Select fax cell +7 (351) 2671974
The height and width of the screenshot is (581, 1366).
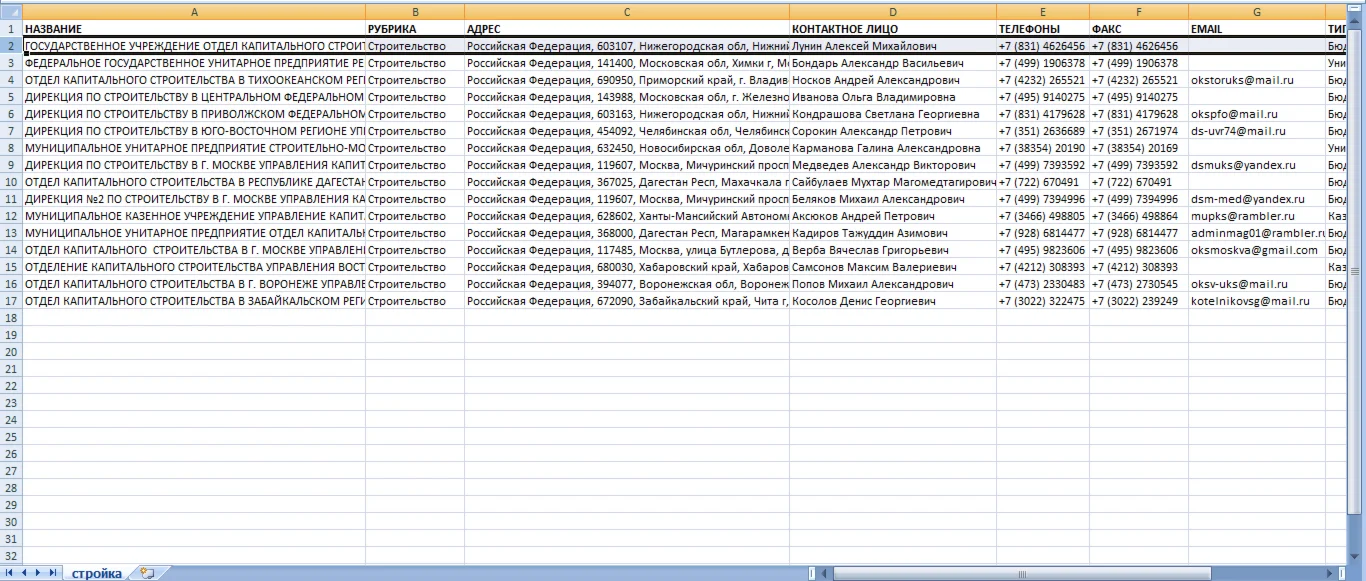(x=1139, y=131)
